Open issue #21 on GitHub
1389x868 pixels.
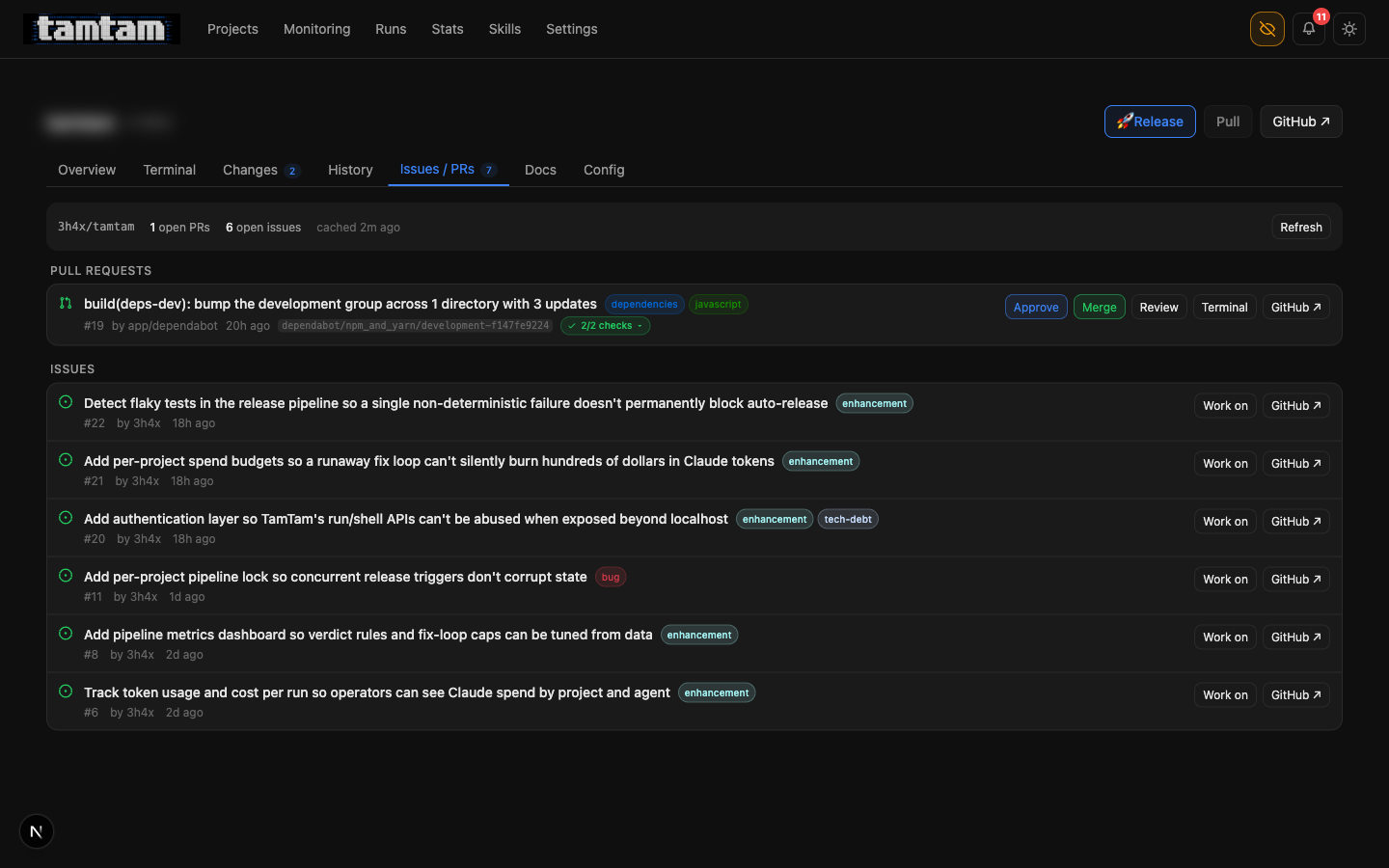[x=1296, y=463]
